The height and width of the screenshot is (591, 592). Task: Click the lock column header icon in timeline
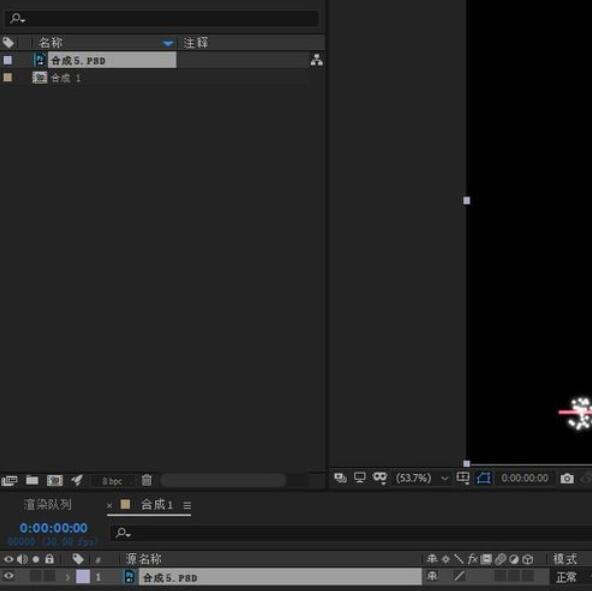coord(49,559)
